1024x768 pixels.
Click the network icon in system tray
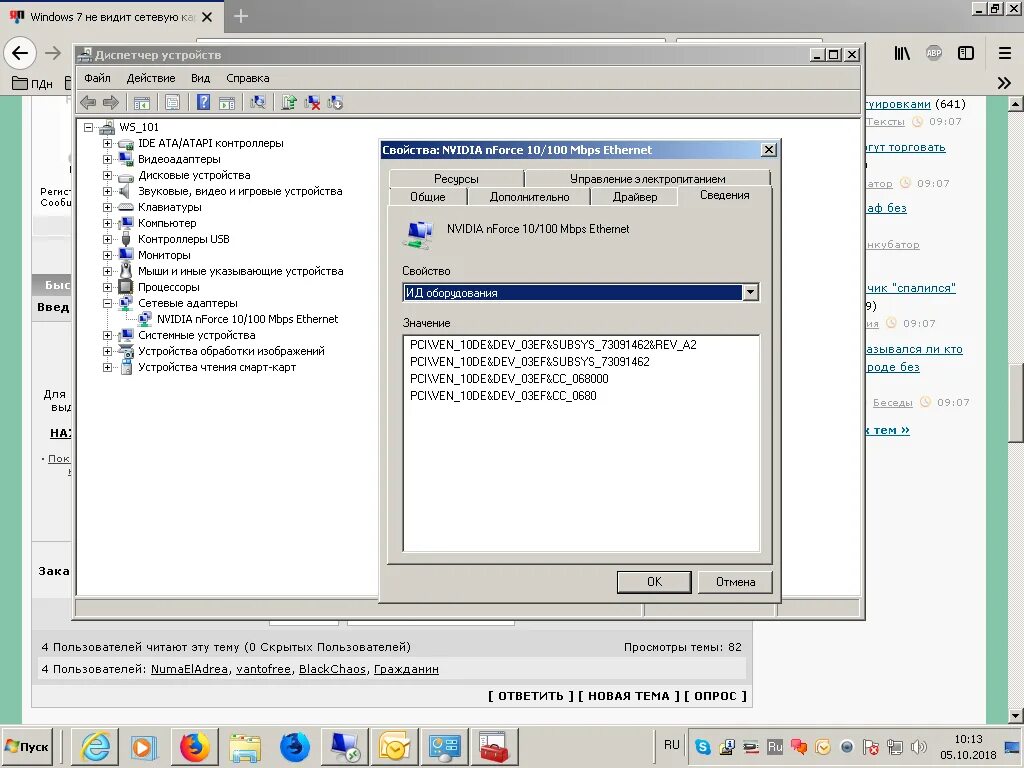895,746
